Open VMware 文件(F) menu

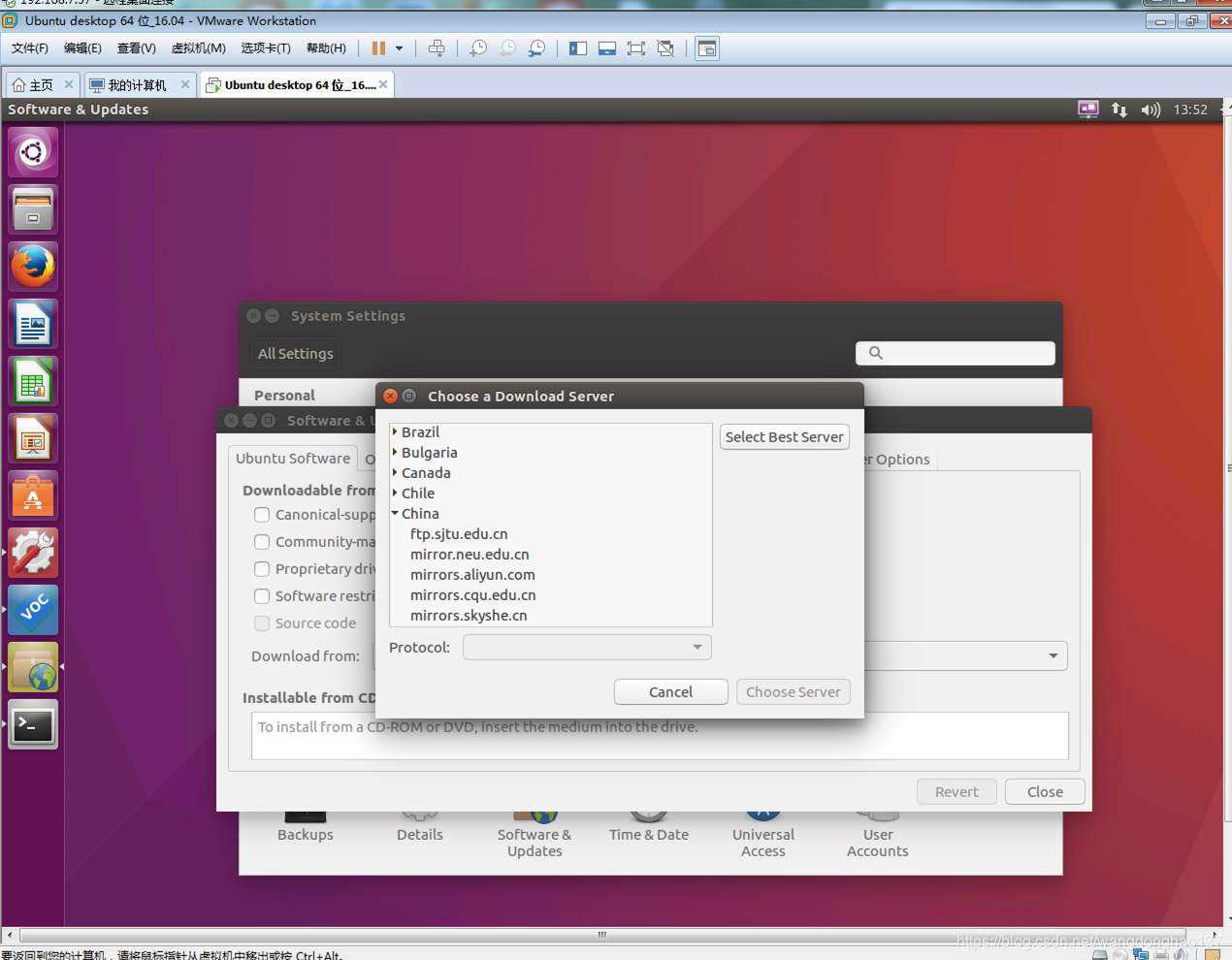(x=30, y=48)
